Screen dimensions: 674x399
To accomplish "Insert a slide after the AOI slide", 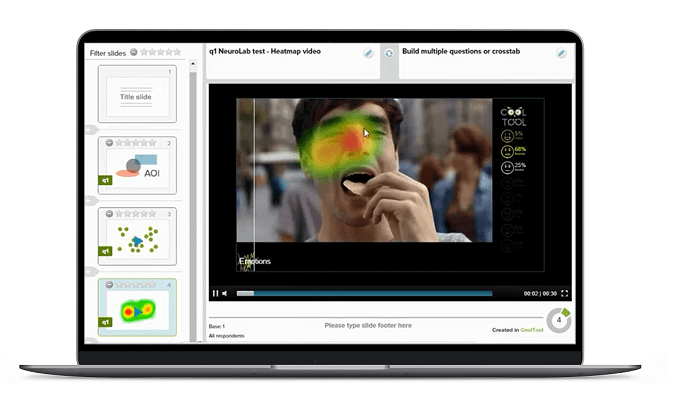I will click(91, 200).
